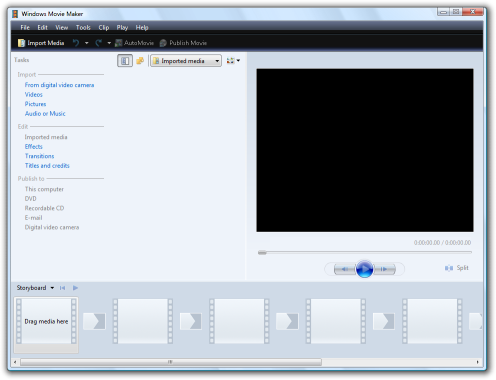Open the thumbnail views dropdown icon
The width and height of the screenshot is (496, 380).
point(233,61)
